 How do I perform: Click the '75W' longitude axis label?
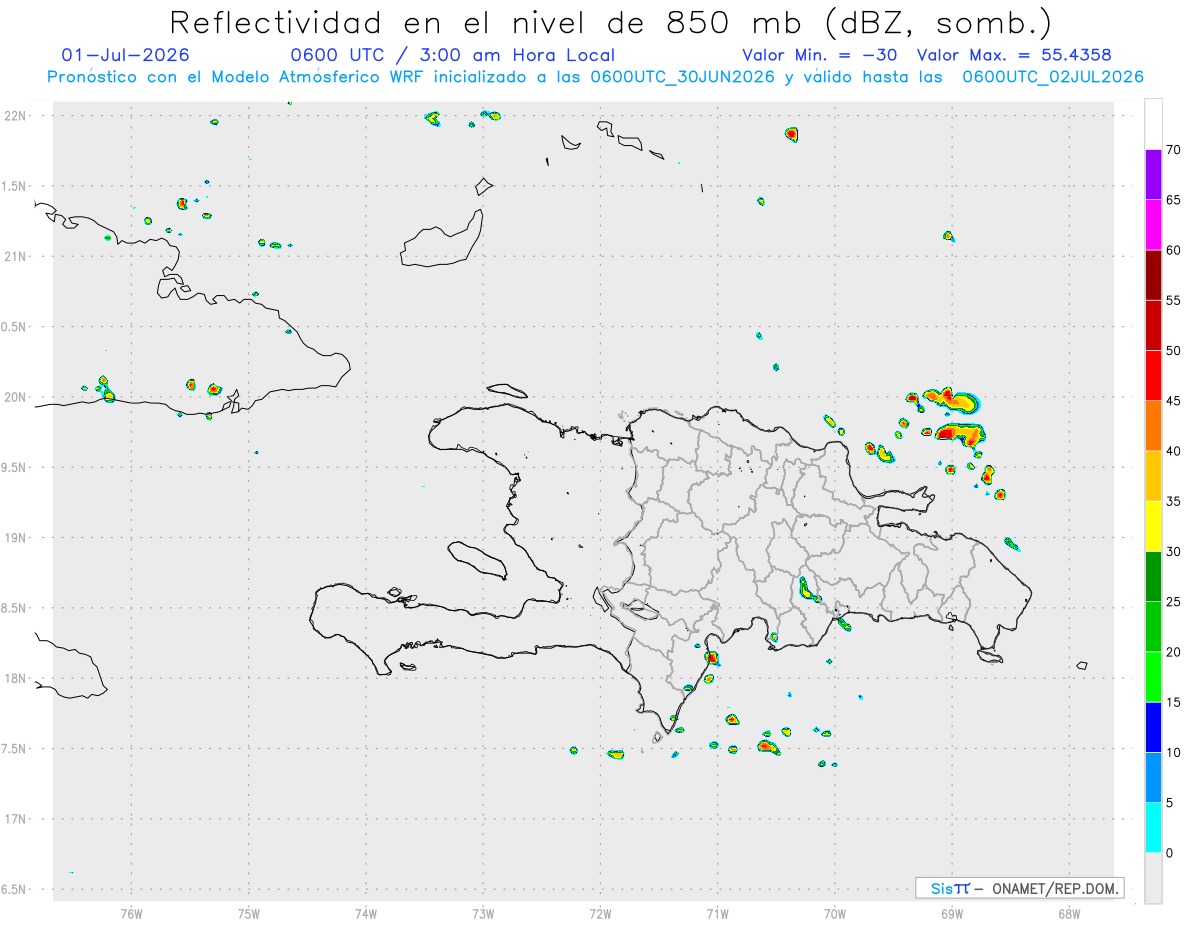(249, 914)
